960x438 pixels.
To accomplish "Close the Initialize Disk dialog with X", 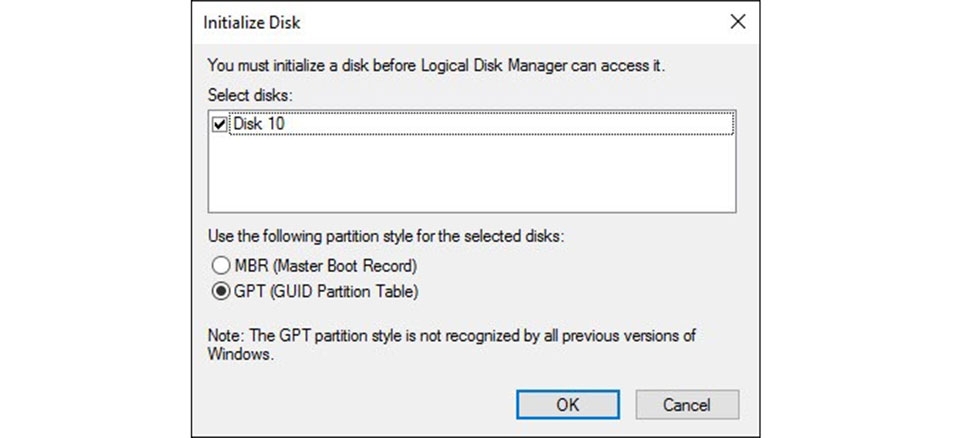I will pyautogui.click(x=738, y=21).
